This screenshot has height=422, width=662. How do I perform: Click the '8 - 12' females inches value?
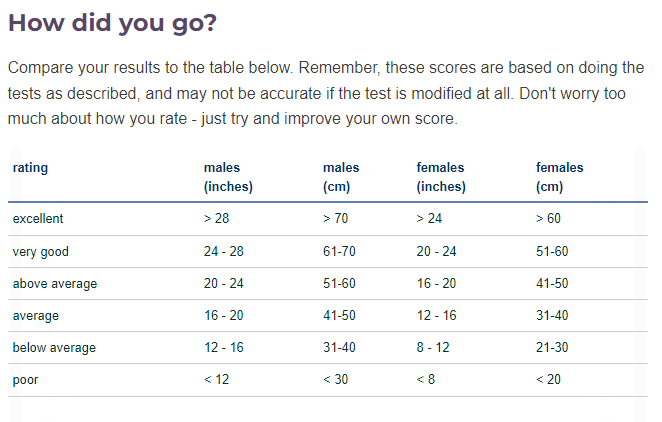click(432, 348)
